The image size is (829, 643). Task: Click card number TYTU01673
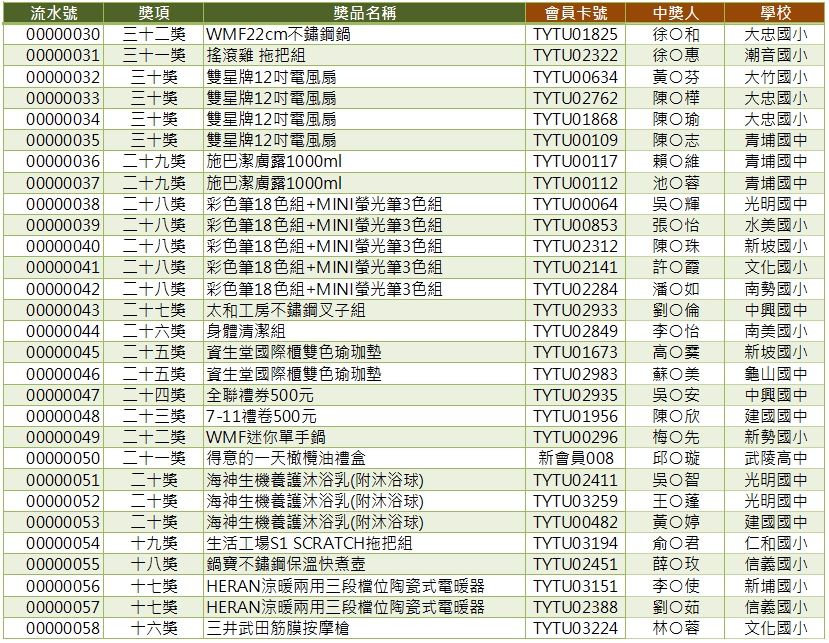coord(575,353)
